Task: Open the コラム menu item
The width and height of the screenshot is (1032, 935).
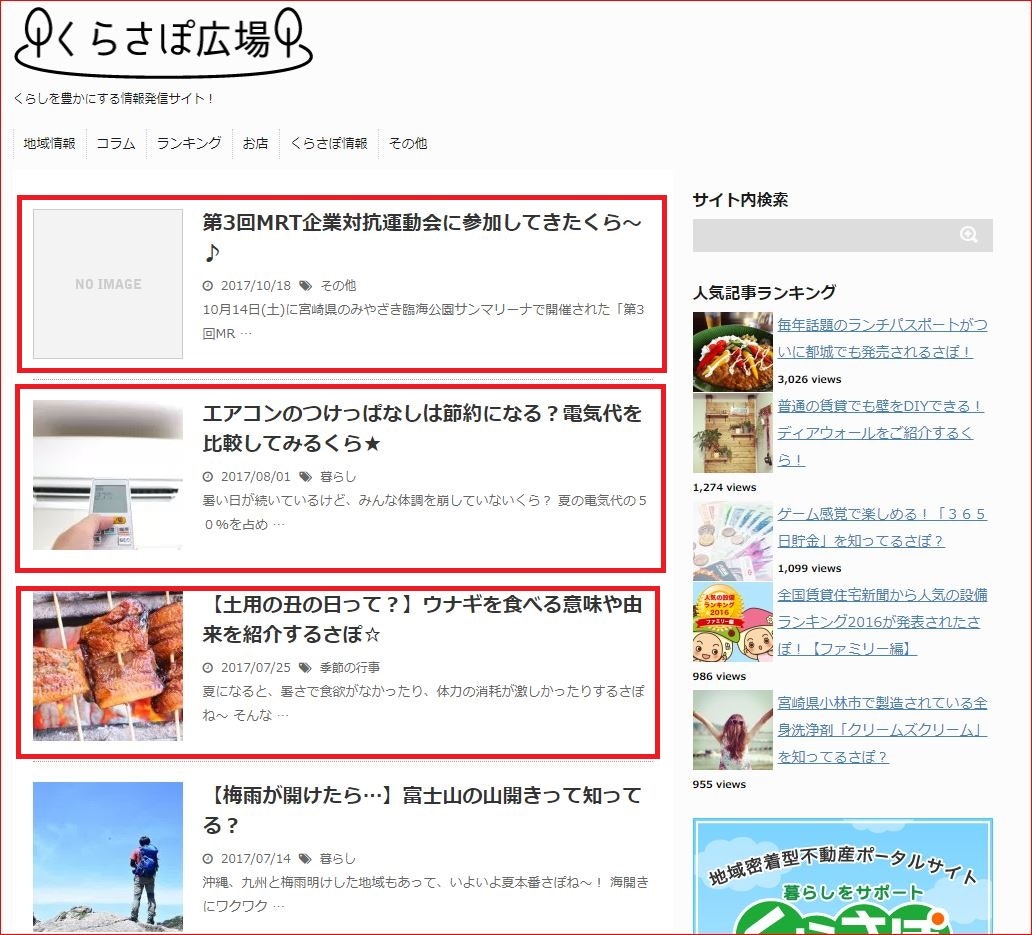Action: tap(116, 143)
